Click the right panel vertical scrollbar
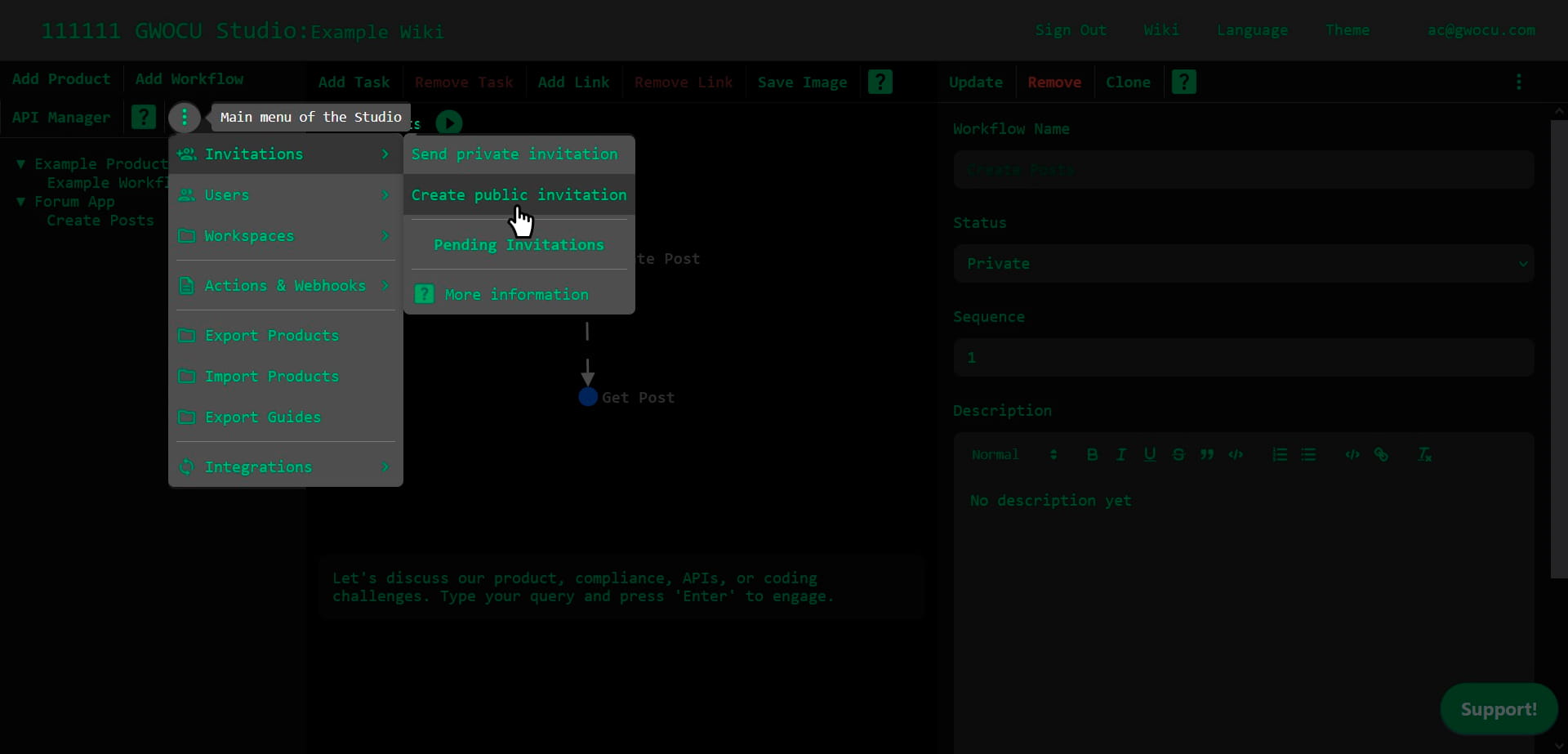Viewport: 1568px width, 754px height. coord(1558,349)
